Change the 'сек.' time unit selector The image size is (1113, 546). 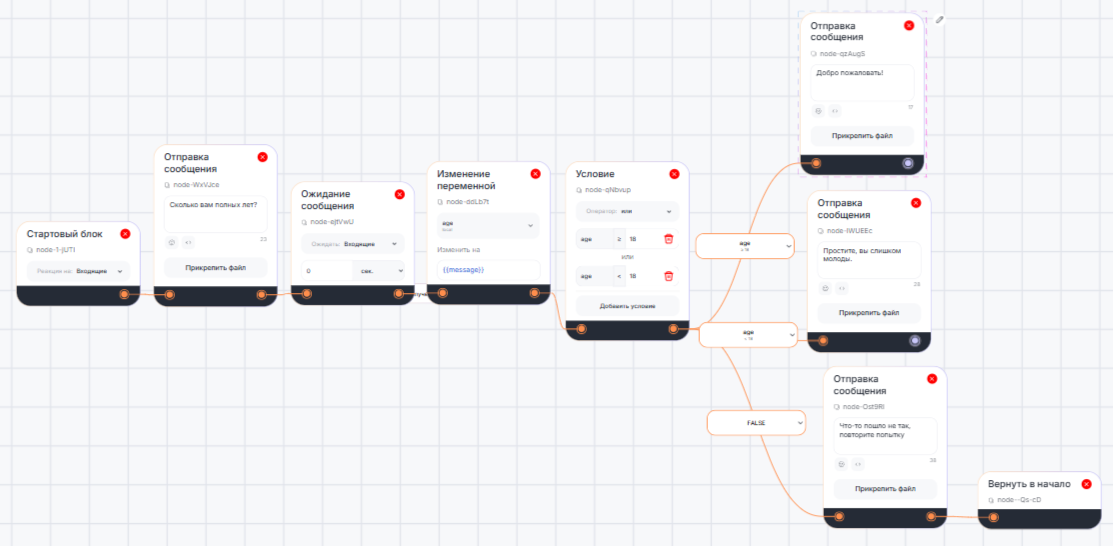pyautogui.click(x=379, y=271)
